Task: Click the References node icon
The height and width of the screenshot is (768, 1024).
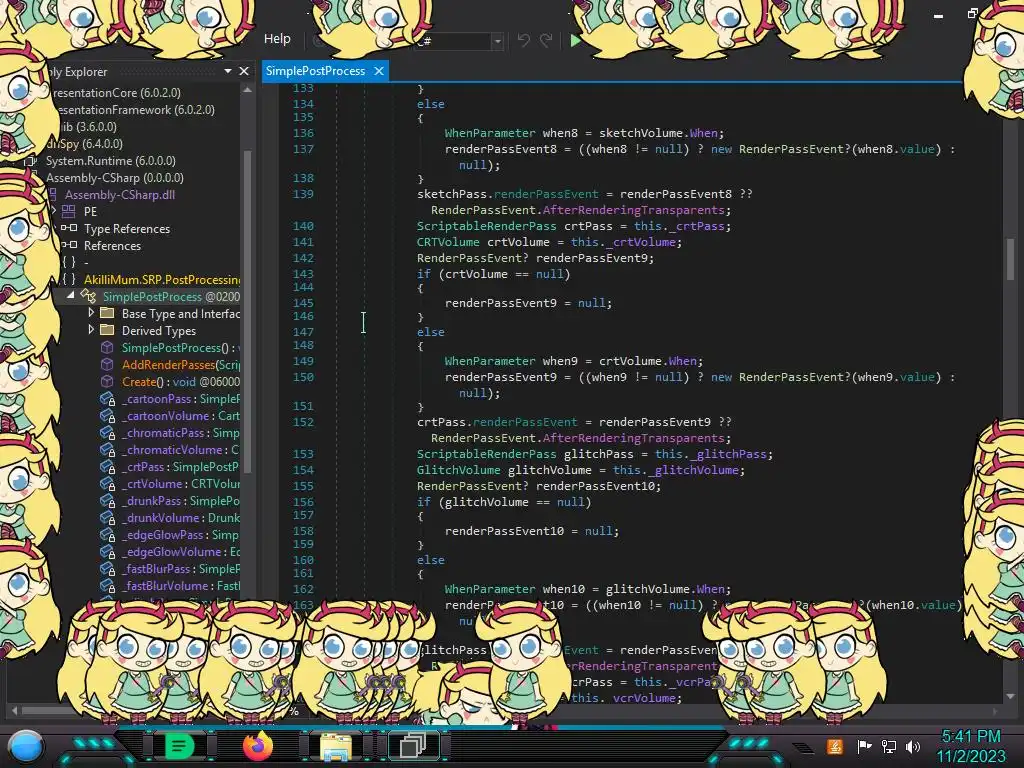Action: pyautogui.click(x=69, y=245)
